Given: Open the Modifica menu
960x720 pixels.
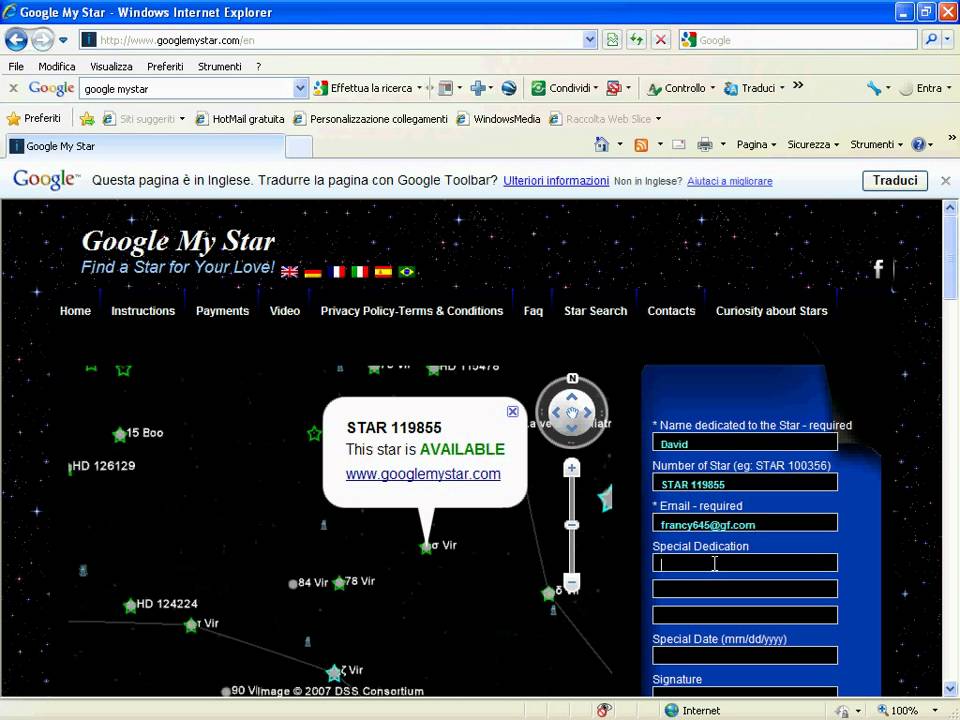Looking at the screenshot, I should coord(57,66).
